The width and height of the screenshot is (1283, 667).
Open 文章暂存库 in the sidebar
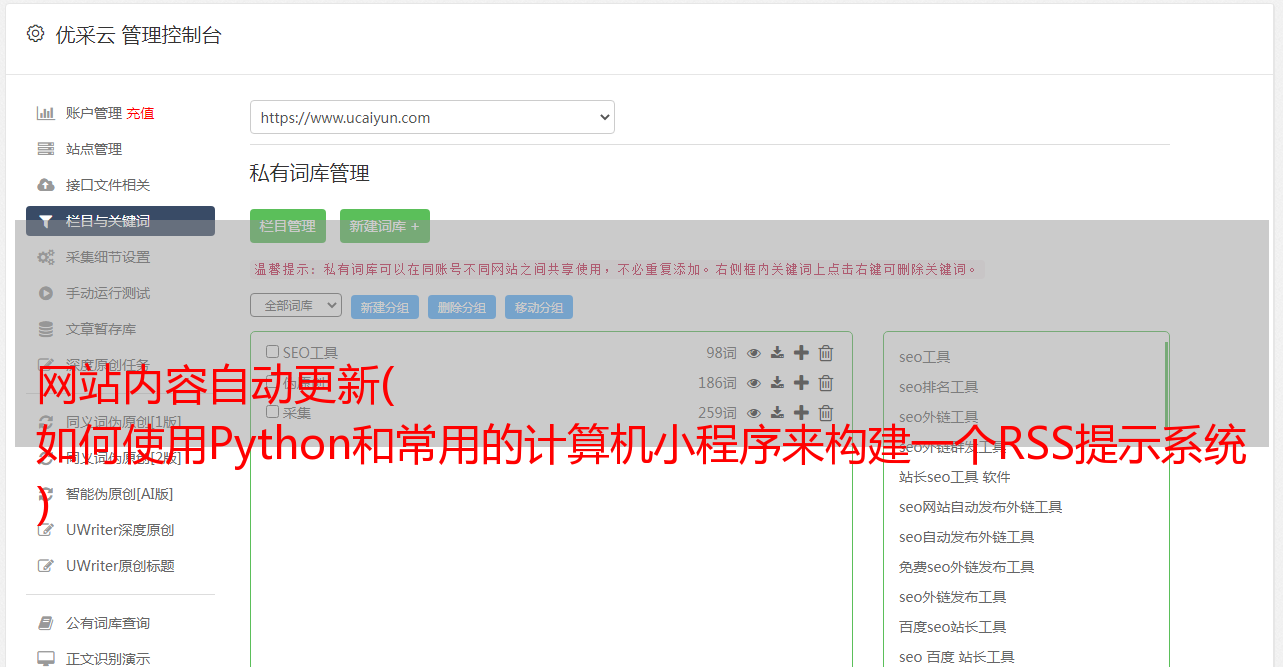click(x=101, y=329)
